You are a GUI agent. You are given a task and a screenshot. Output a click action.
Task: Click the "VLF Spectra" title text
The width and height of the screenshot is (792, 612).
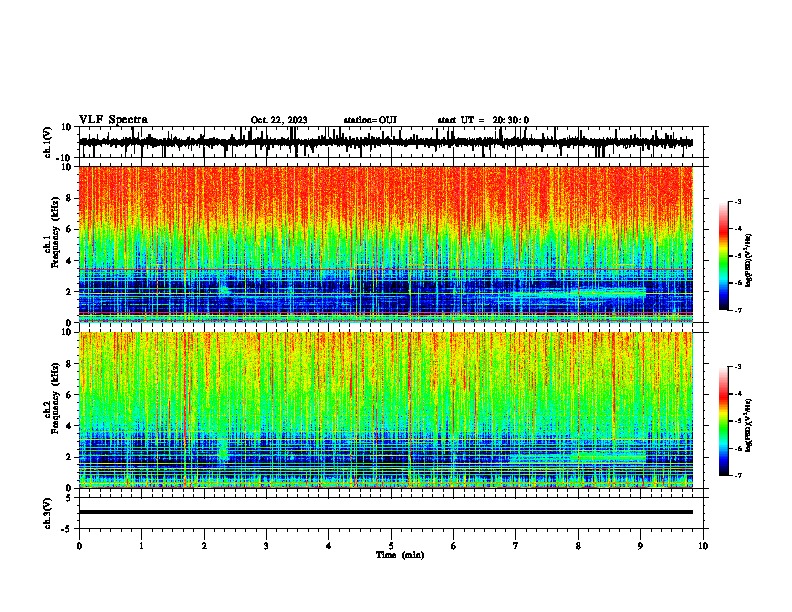[x=113, y=120]
